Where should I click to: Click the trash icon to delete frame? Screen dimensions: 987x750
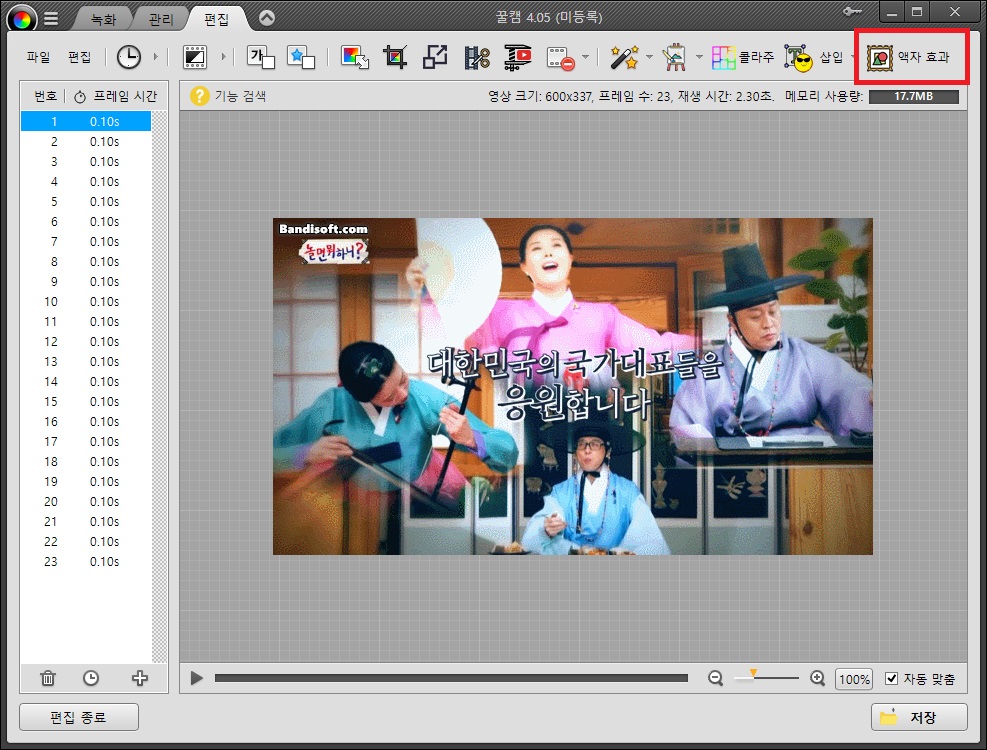tap(48, 678)
